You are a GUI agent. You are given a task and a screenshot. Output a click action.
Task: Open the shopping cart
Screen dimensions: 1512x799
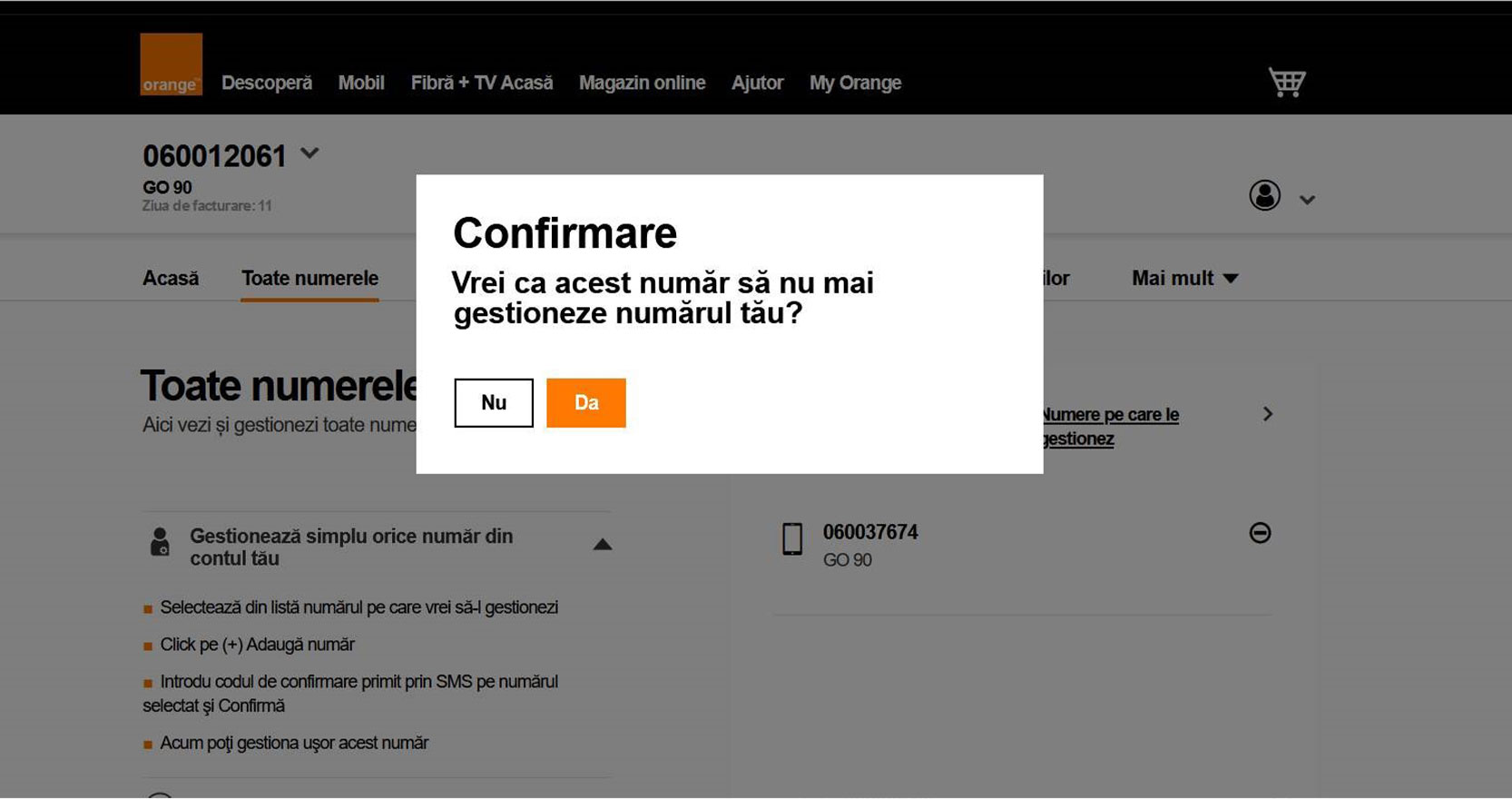(x=1286, y=82)
